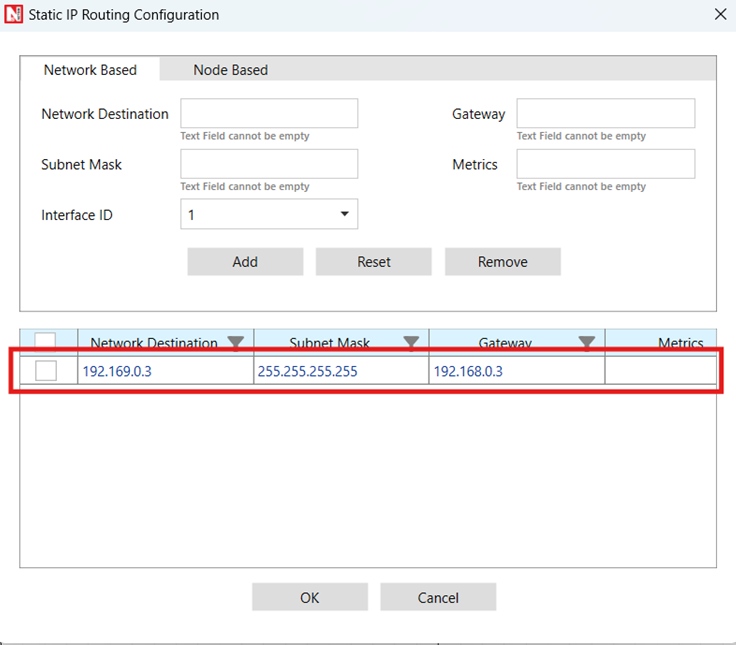Click the Remove button
Viewport: 736px width, 645px height.
tap(502, 262)
